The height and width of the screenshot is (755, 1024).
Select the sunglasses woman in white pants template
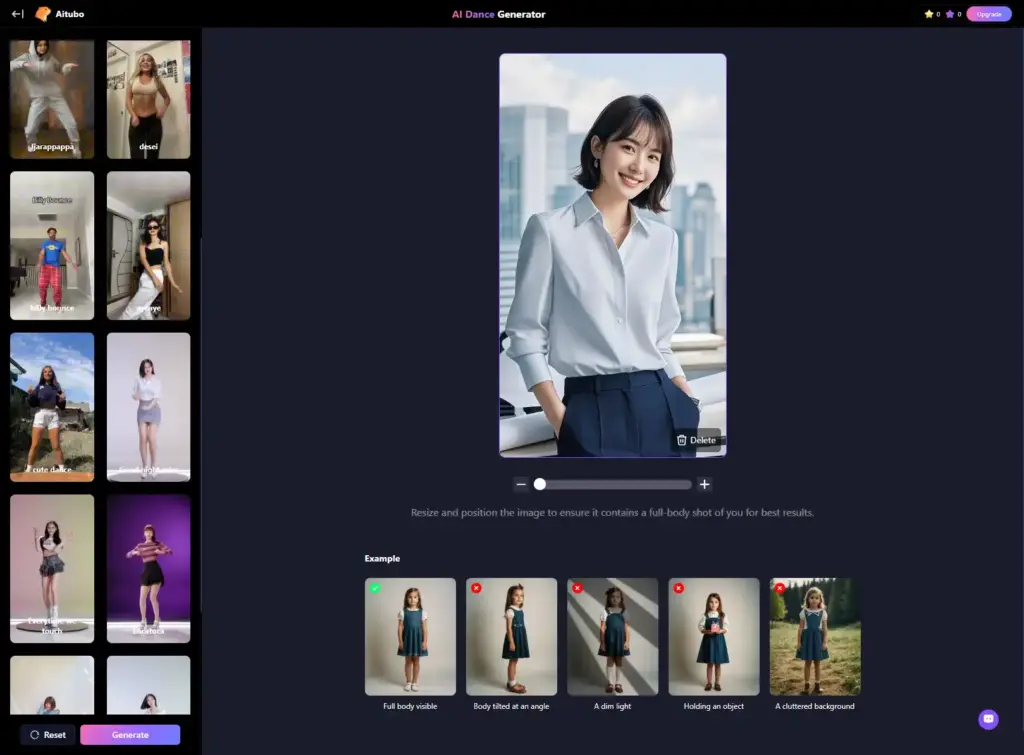(149, 246)
